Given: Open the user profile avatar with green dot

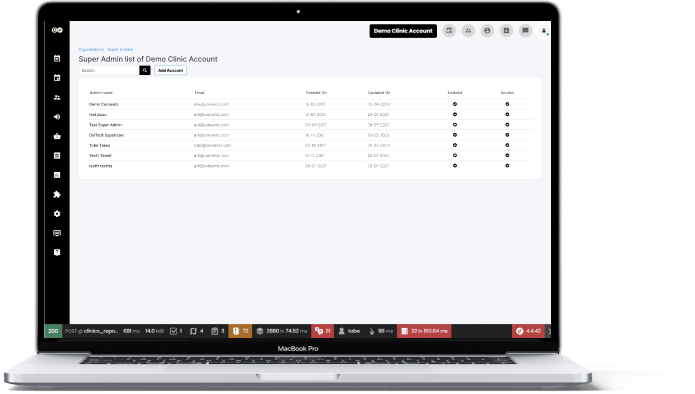Looking at the screenshot, I should [544, 31].
